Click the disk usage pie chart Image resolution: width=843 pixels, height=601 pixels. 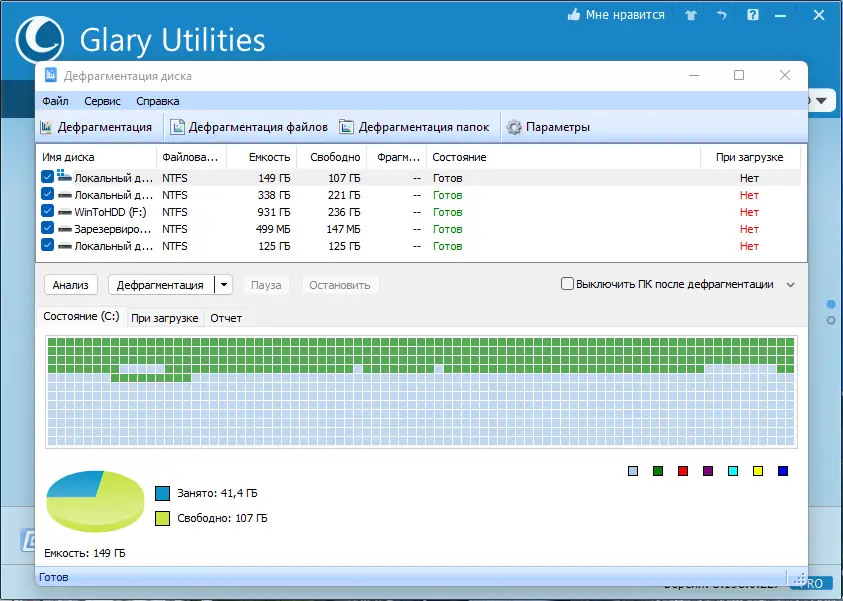click(95, 501)
